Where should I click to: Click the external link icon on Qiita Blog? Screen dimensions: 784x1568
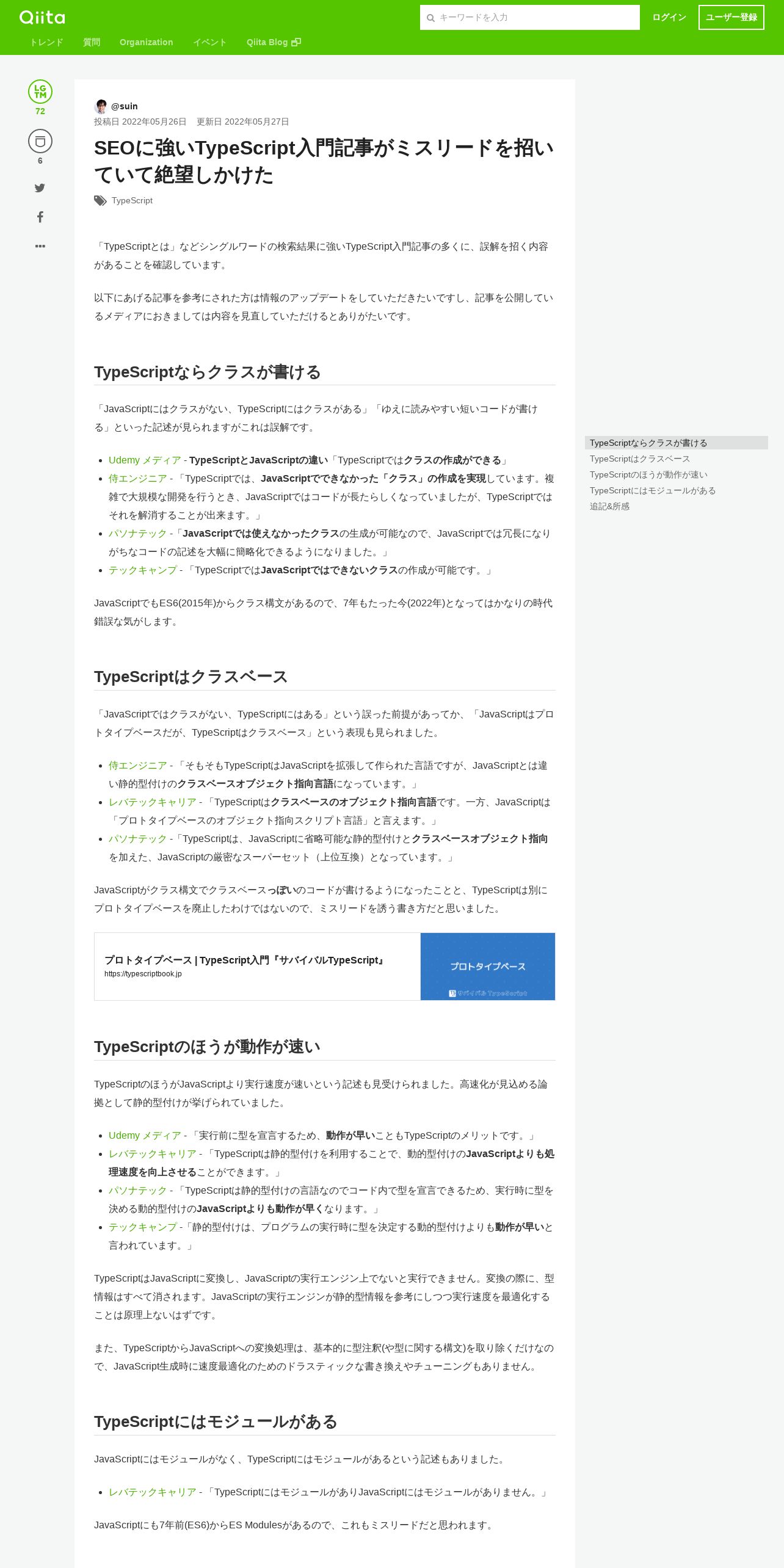click(296, 42)
